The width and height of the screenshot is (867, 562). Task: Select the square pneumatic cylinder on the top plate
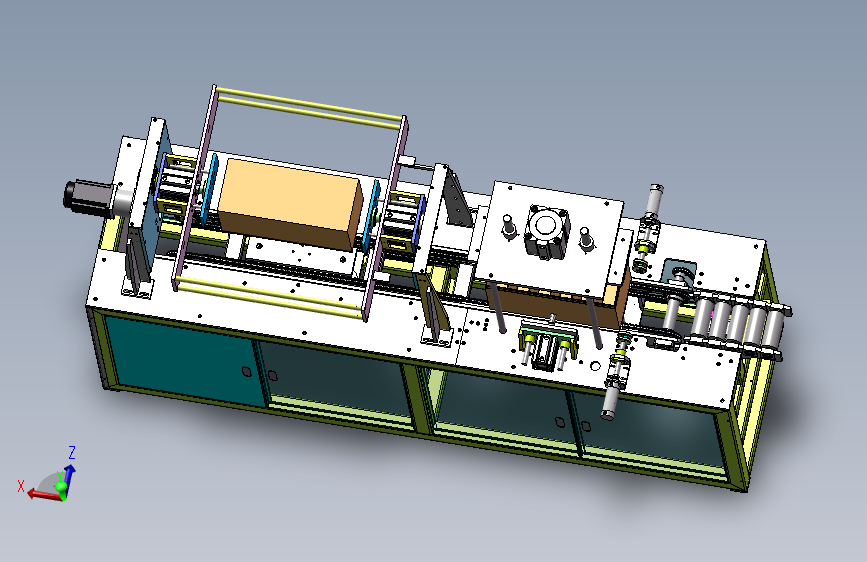pyautogui.click(x=546, y=231)
